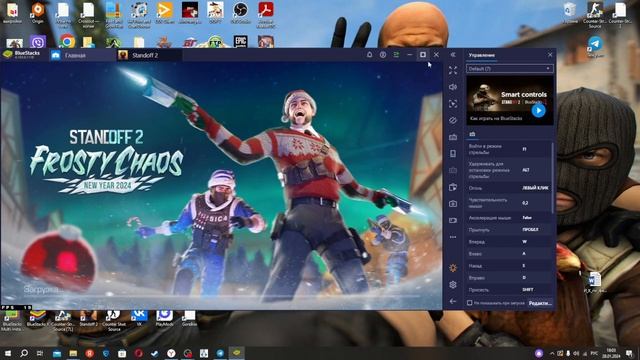Click the lock cursor icon in sidebar

click(x=453, y=104)
